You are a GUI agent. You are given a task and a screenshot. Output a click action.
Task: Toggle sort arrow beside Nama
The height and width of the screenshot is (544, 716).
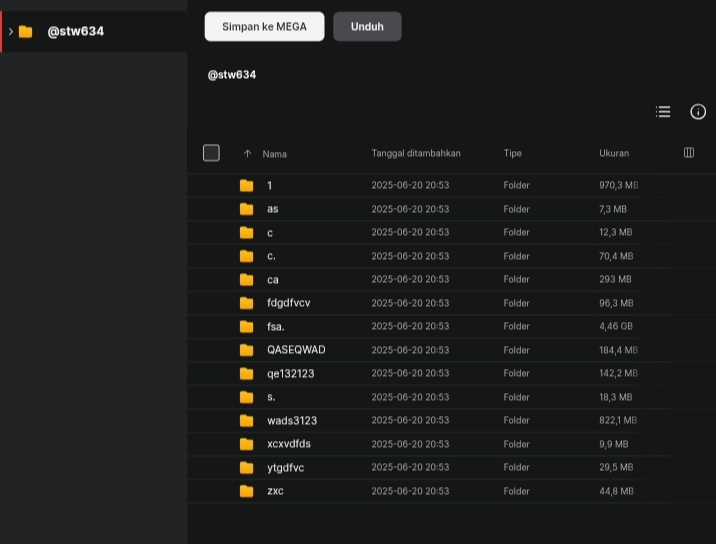pos(247,154)
